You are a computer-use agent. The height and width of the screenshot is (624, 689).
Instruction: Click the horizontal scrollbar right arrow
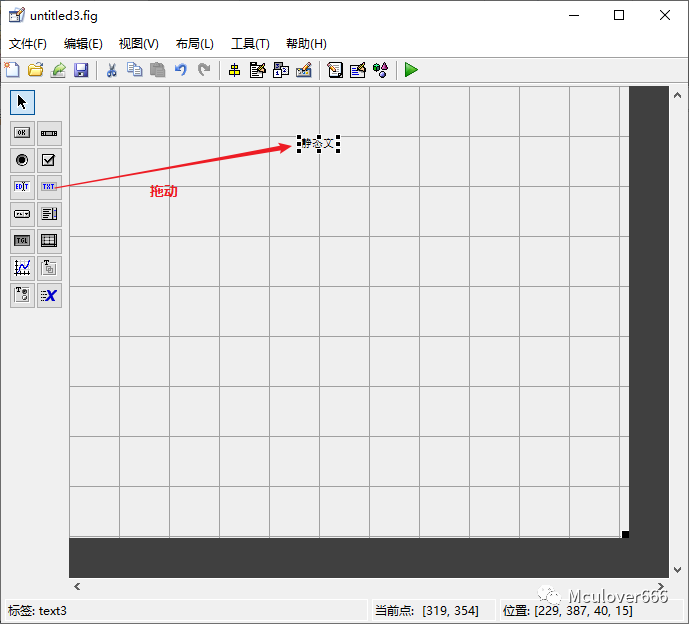click(661, 587)
